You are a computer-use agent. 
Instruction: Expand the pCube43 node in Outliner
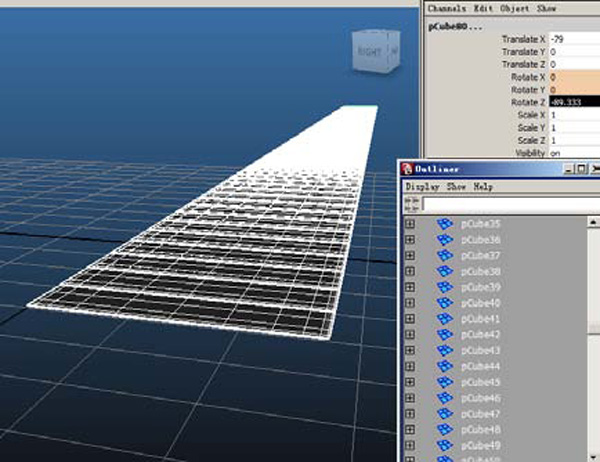(410, 350)
